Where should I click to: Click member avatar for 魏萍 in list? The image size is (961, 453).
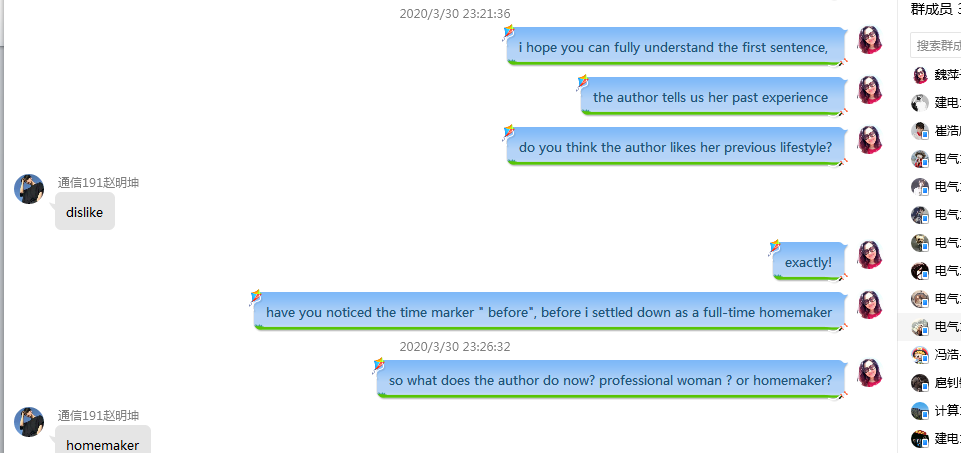[920, 75]
